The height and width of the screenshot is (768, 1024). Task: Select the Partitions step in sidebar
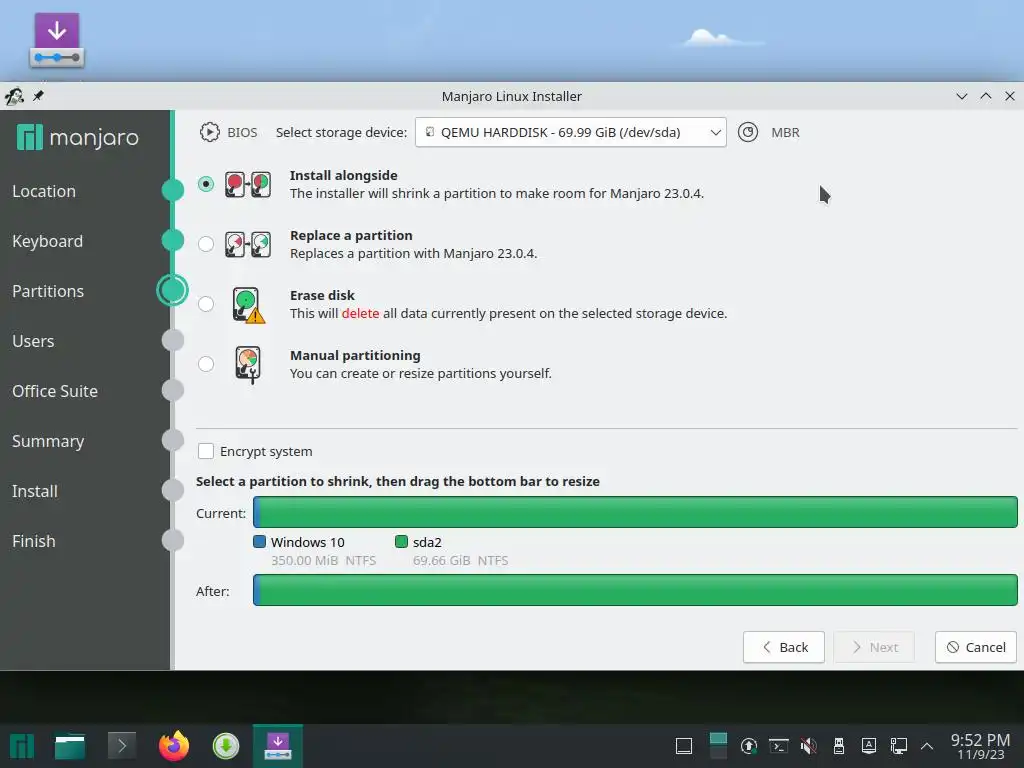pyautogui.click(x=48, y=291)
